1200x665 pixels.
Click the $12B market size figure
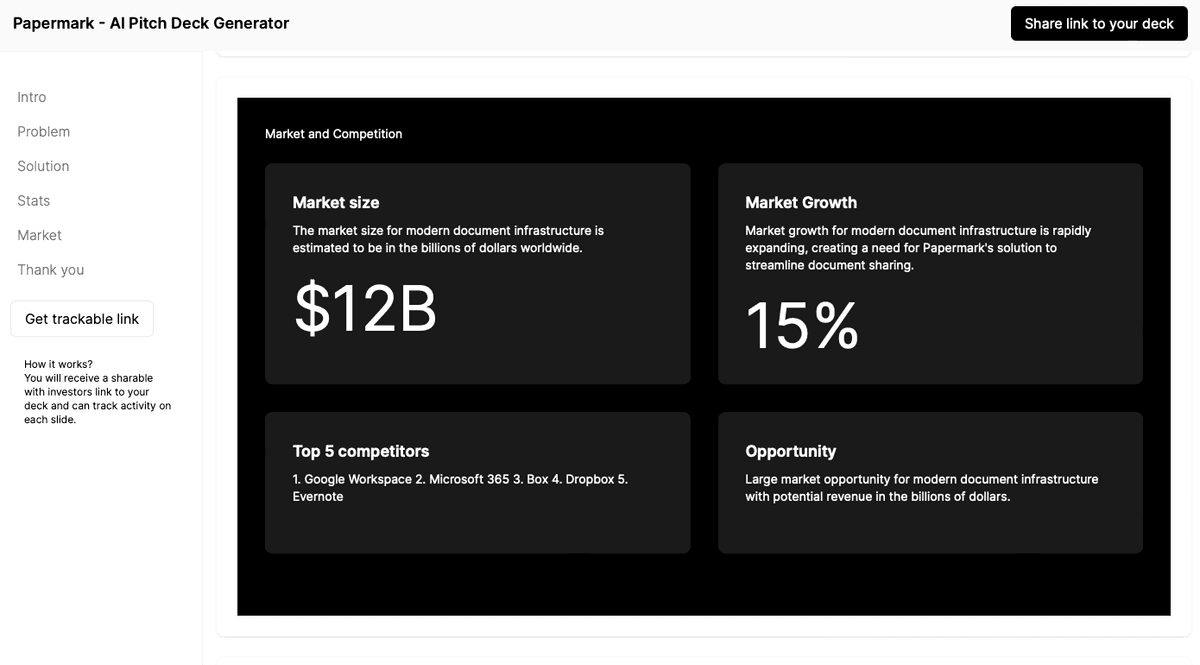(365, 308)
